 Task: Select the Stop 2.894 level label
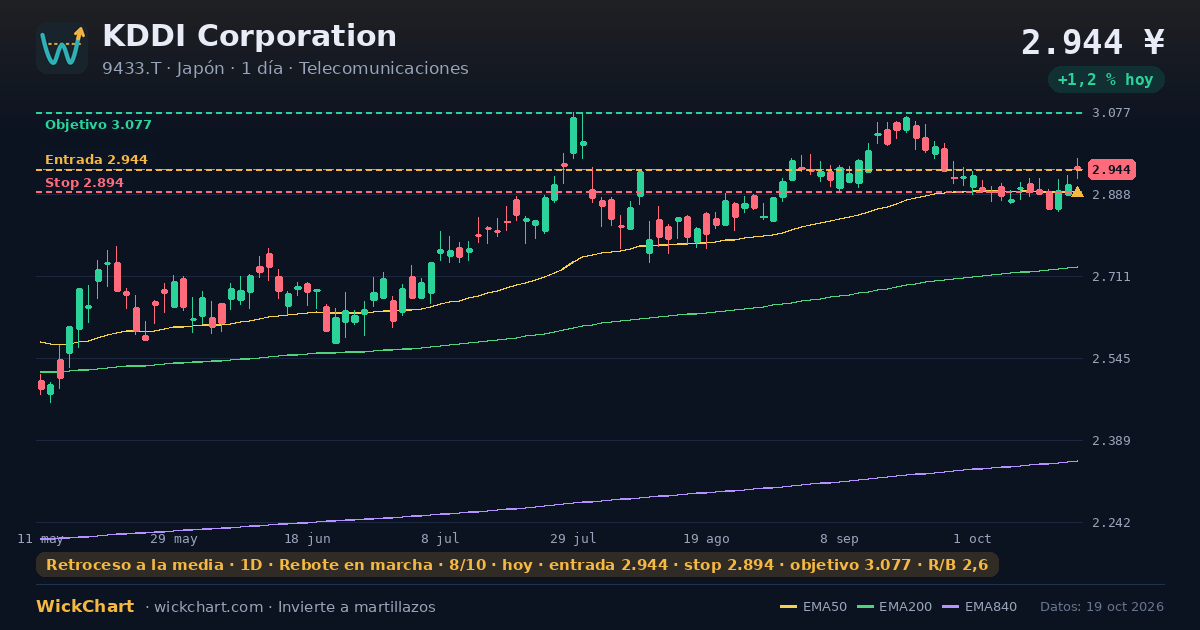tap(84, 183)
